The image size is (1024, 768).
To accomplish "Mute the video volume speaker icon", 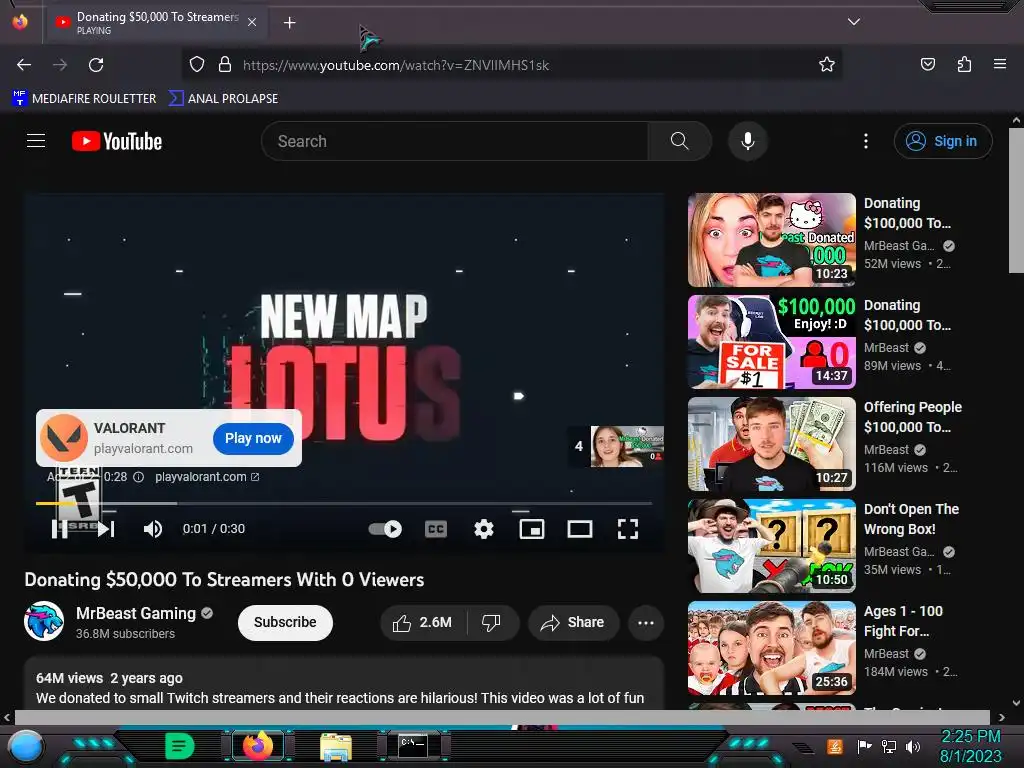I will 153,529.
